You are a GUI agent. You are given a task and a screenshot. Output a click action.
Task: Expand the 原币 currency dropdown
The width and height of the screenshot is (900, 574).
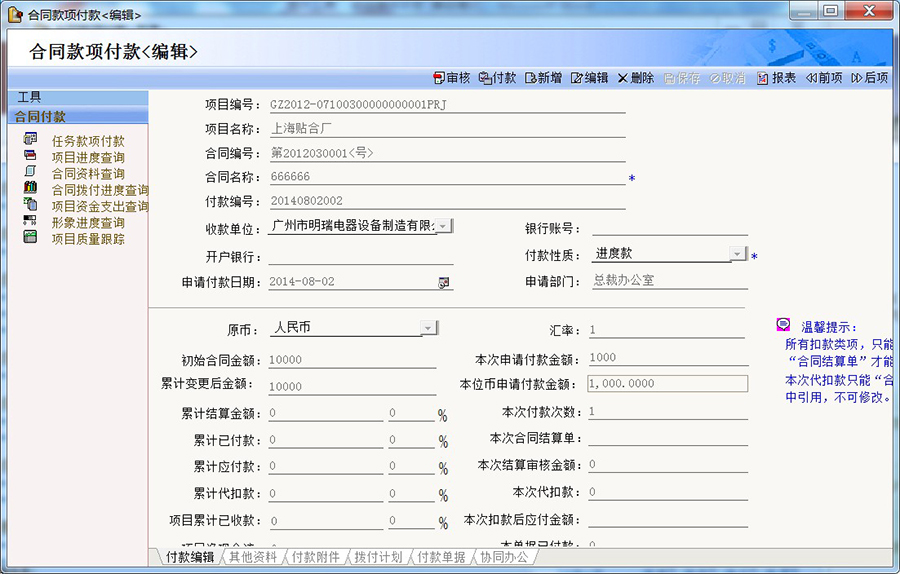pos(428,328)
